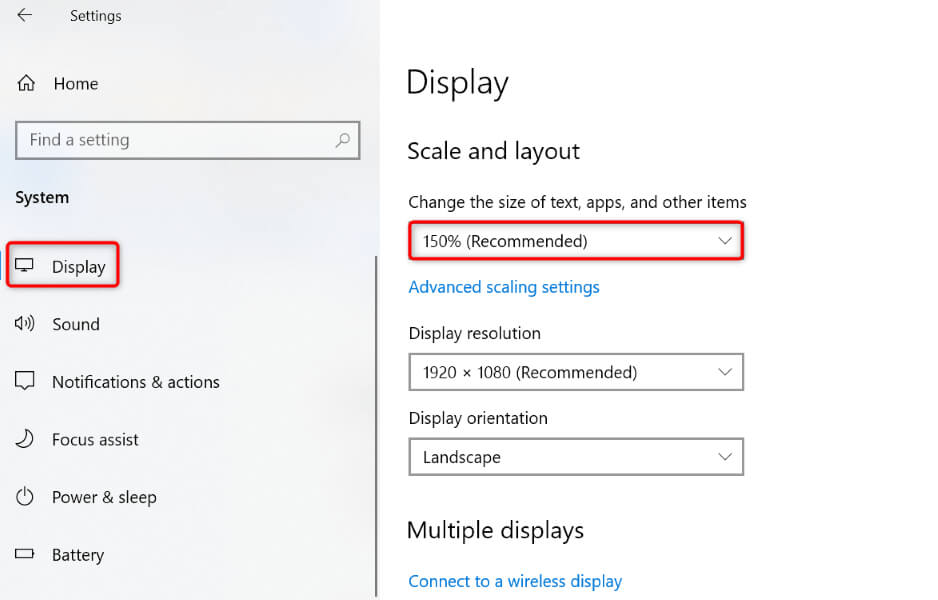The image size is (938, 600).
Task: Select Notifications & actions category
Action: (x=136, y=382)
